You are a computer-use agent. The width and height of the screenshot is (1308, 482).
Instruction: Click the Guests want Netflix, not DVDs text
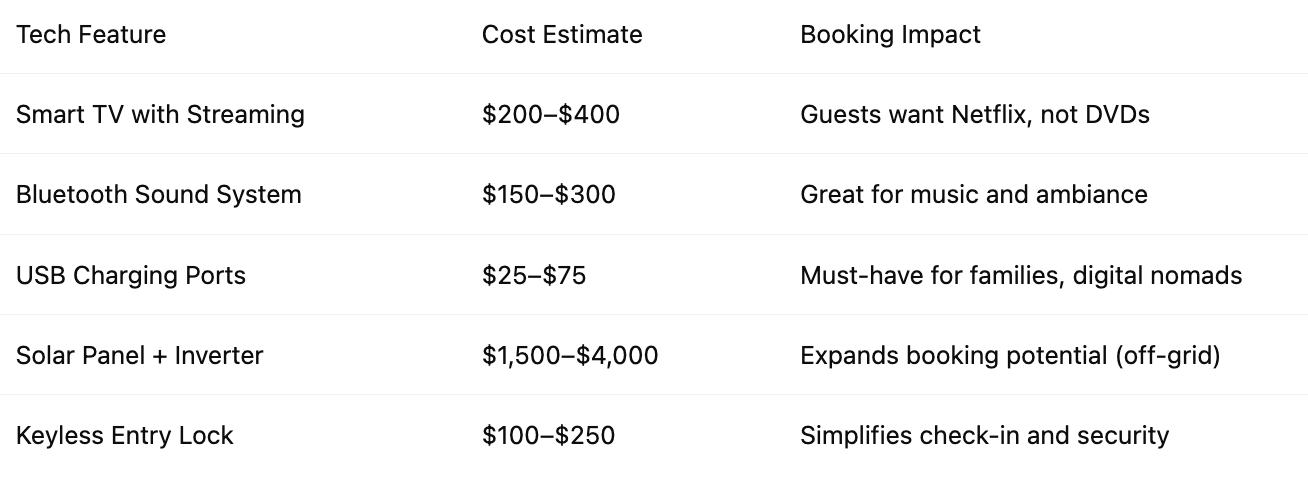coord(975,115)
